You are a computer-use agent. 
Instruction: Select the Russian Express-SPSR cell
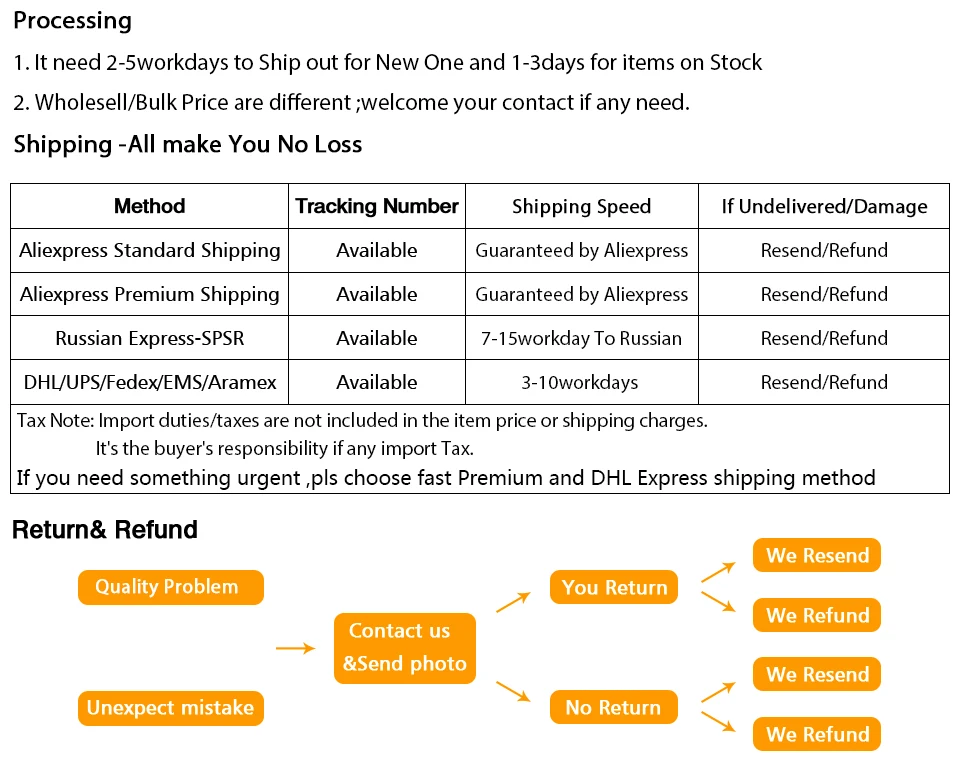click(x=149, y=338)
